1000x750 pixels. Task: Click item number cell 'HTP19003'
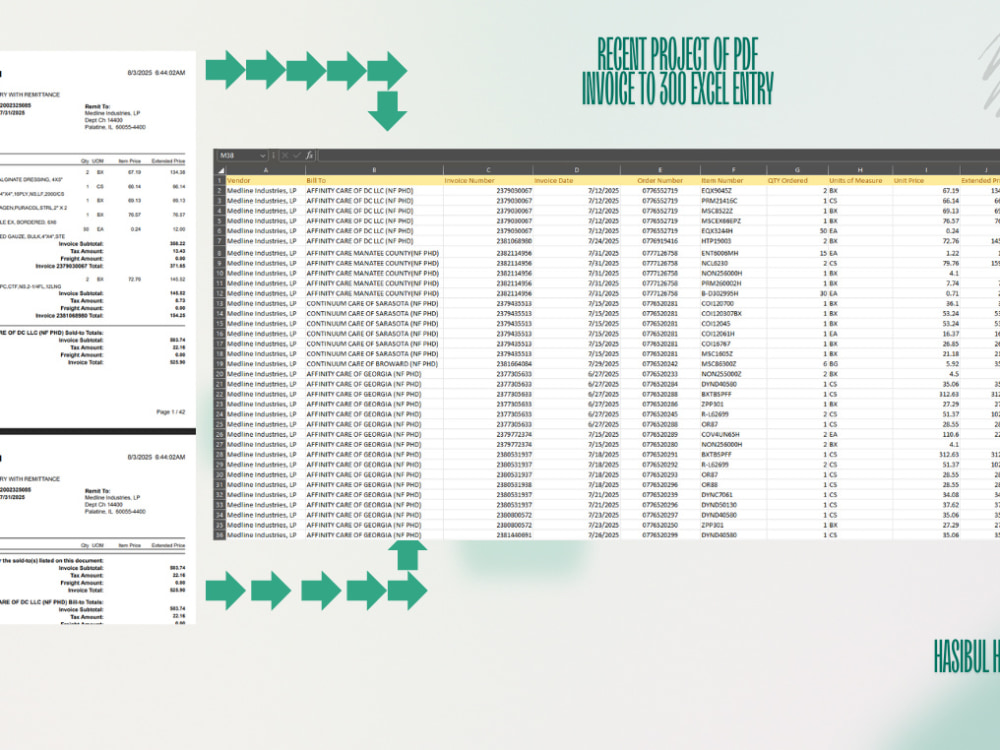point(733,241)
